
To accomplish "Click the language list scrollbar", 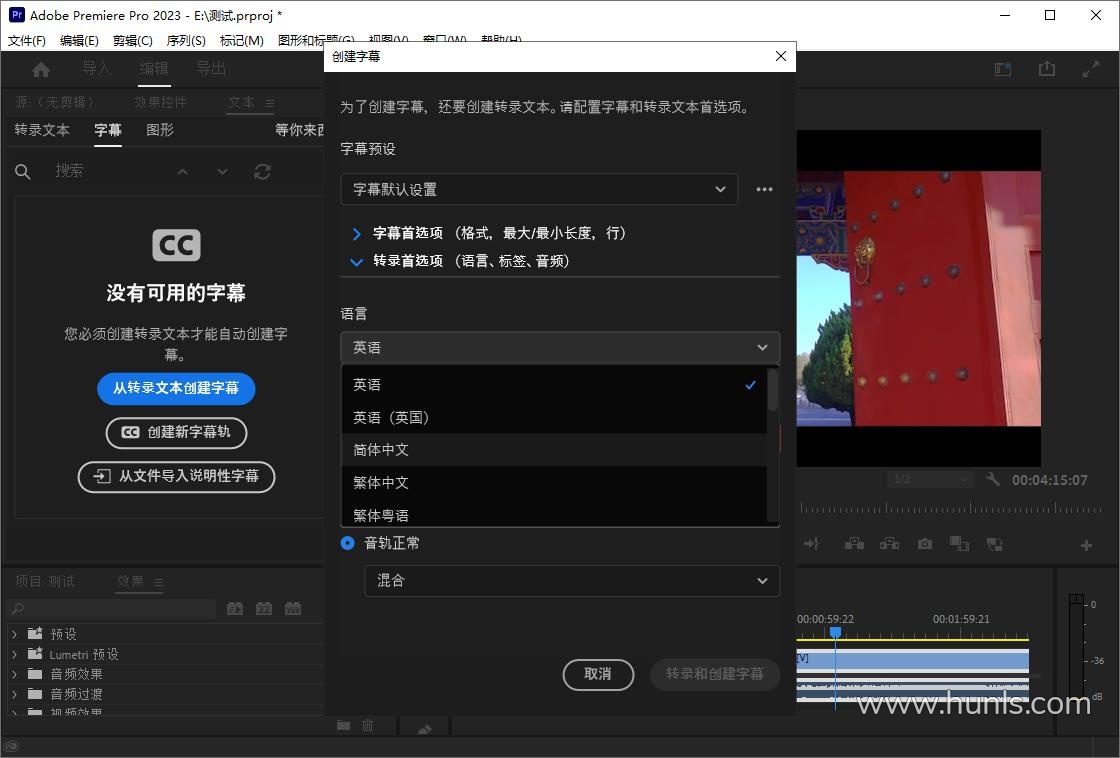I will click(772, 390).
